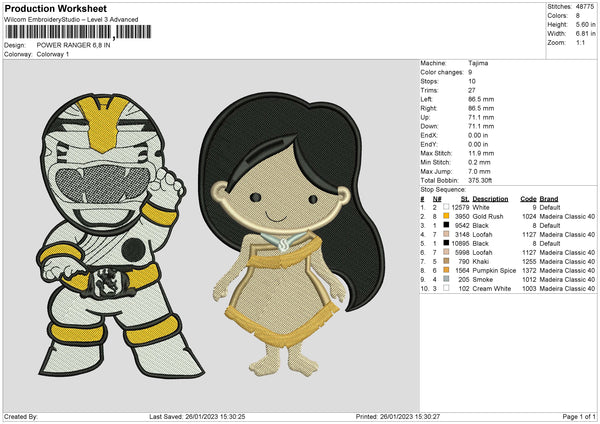This screenshot has height=424, width=600.
Task: Click the design name POWER RANGER 6,8 IN
Action: (x=73, y=45)
